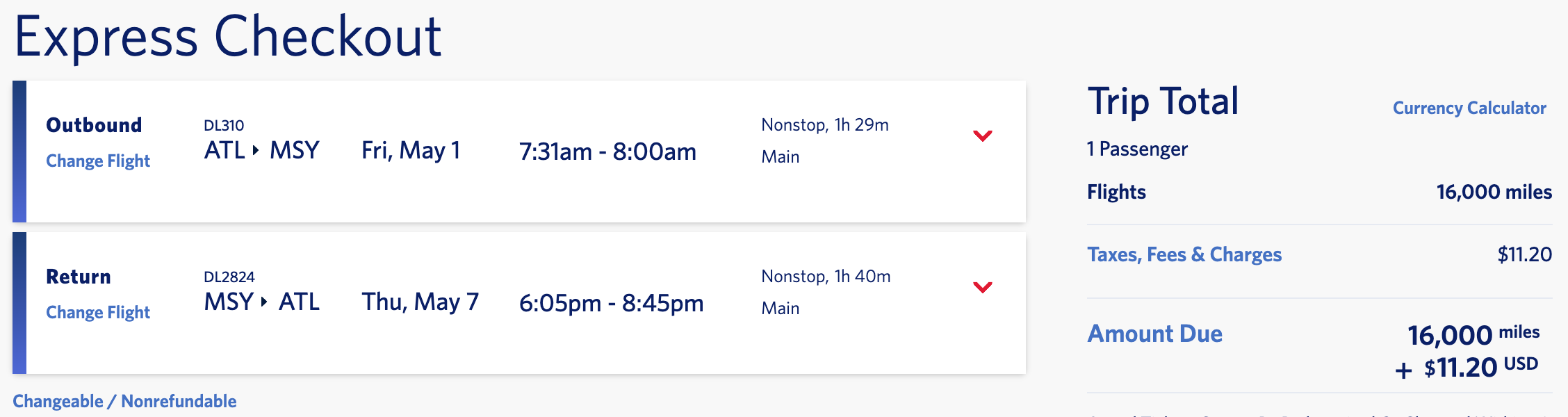Click the Nonstop, 1h 29m label
The image size is (1568, 417).
(824, 125)
